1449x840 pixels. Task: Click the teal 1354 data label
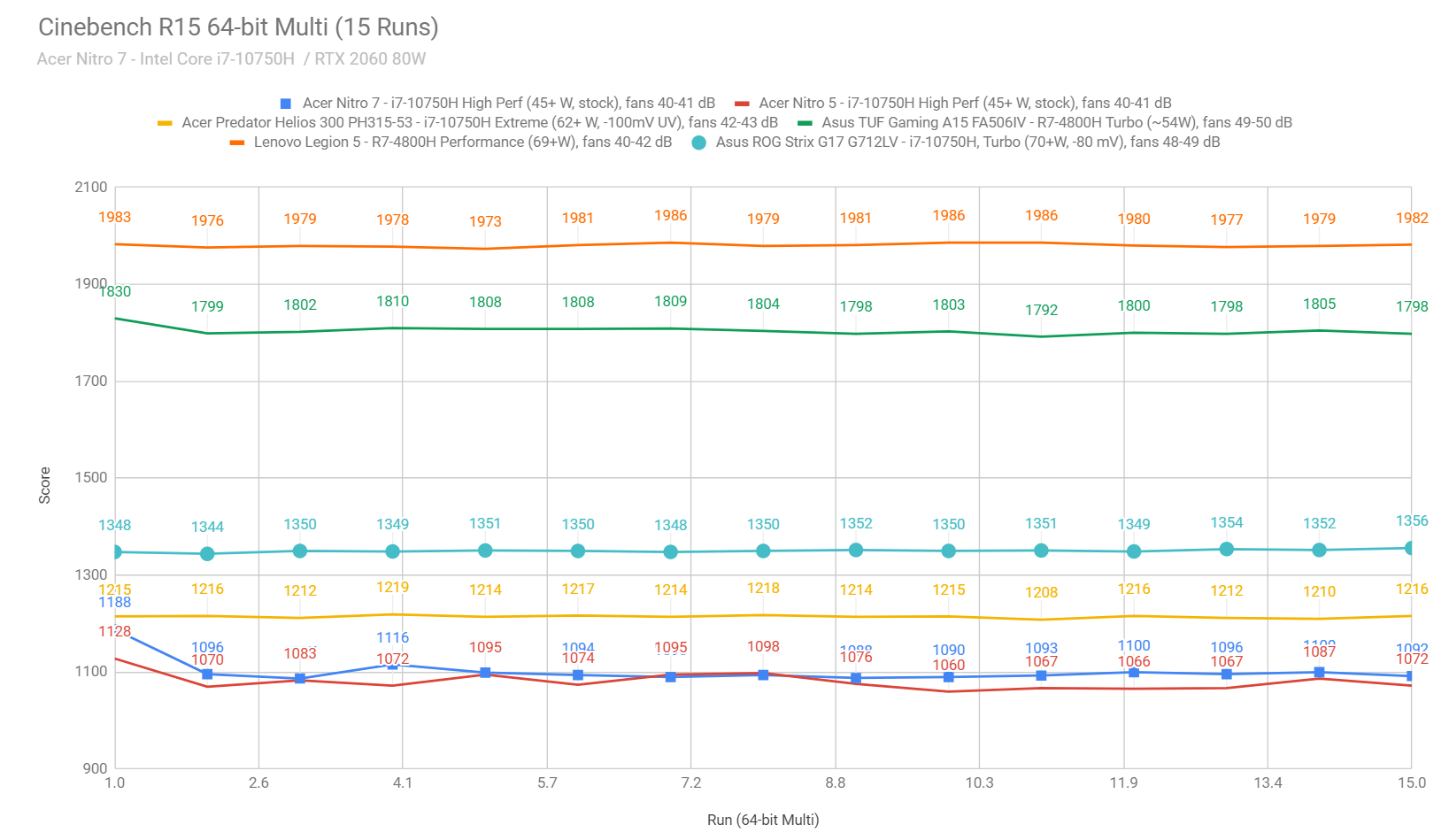point(1227,523)
